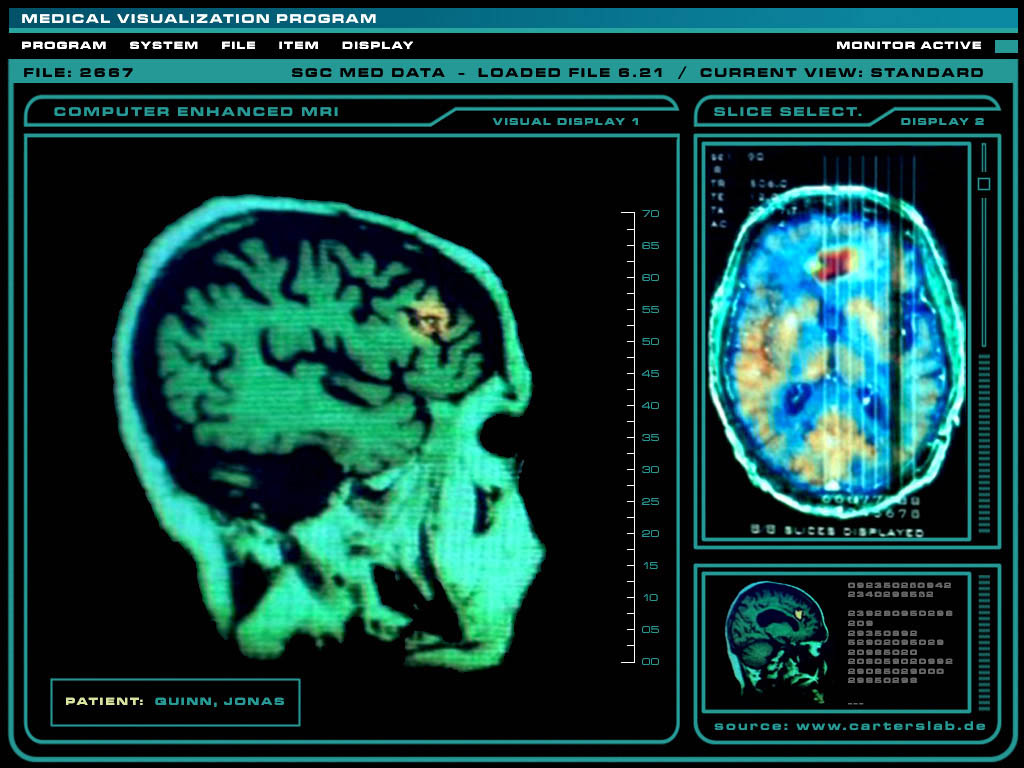Click the 20 mark on the depth scale
This screenshot has width=1024, height=768.
650,534
